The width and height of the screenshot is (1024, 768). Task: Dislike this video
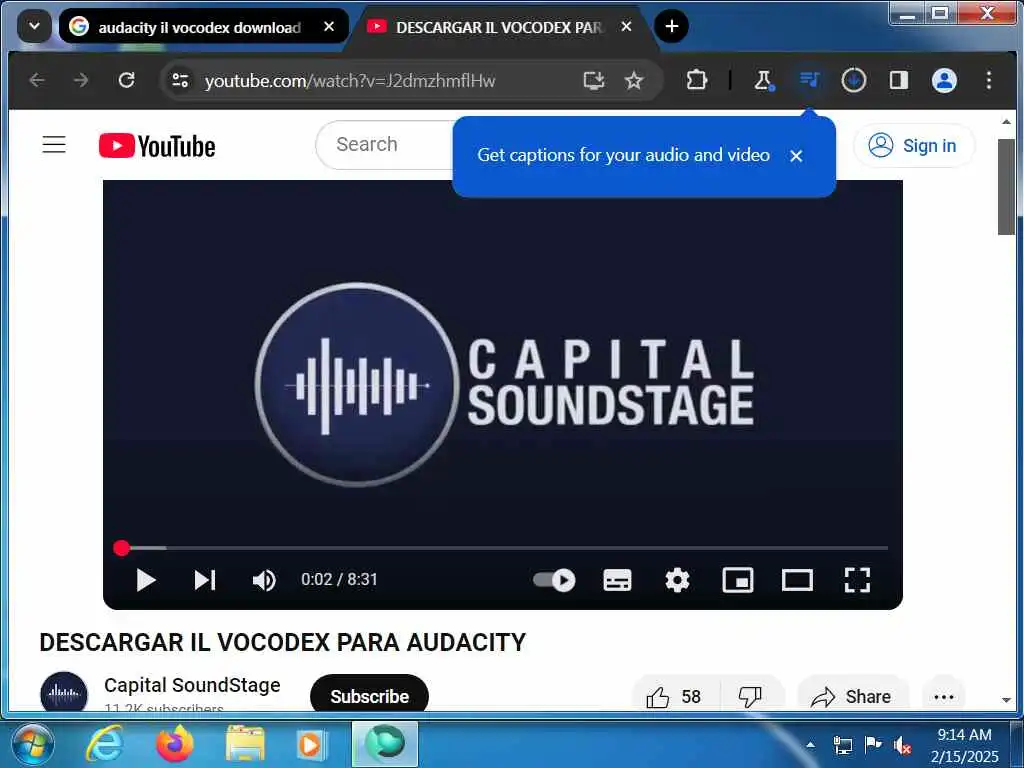point(750,697)
